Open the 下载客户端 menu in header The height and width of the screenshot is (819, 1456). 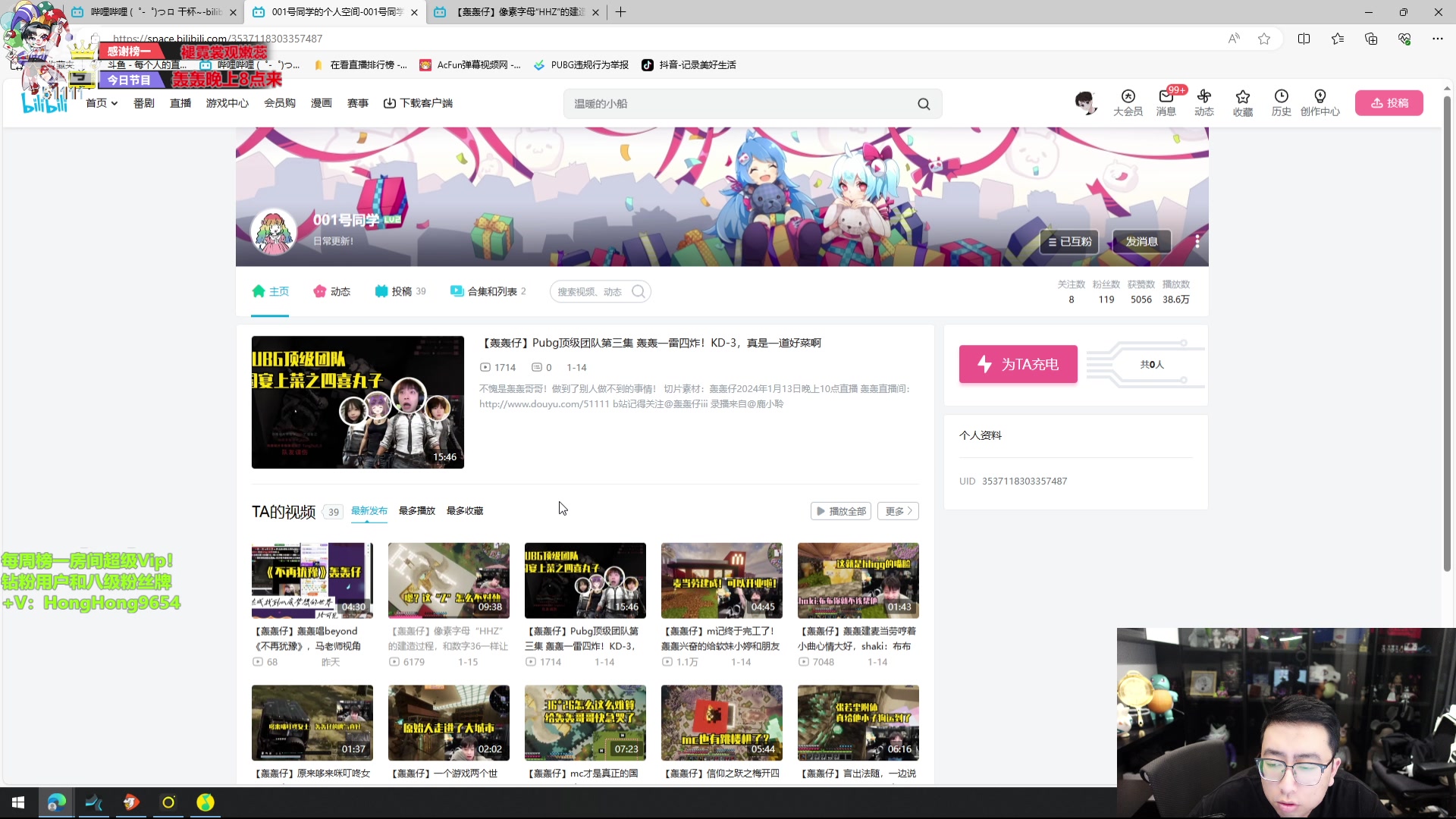pyautogui.click(x=418, y=103)
